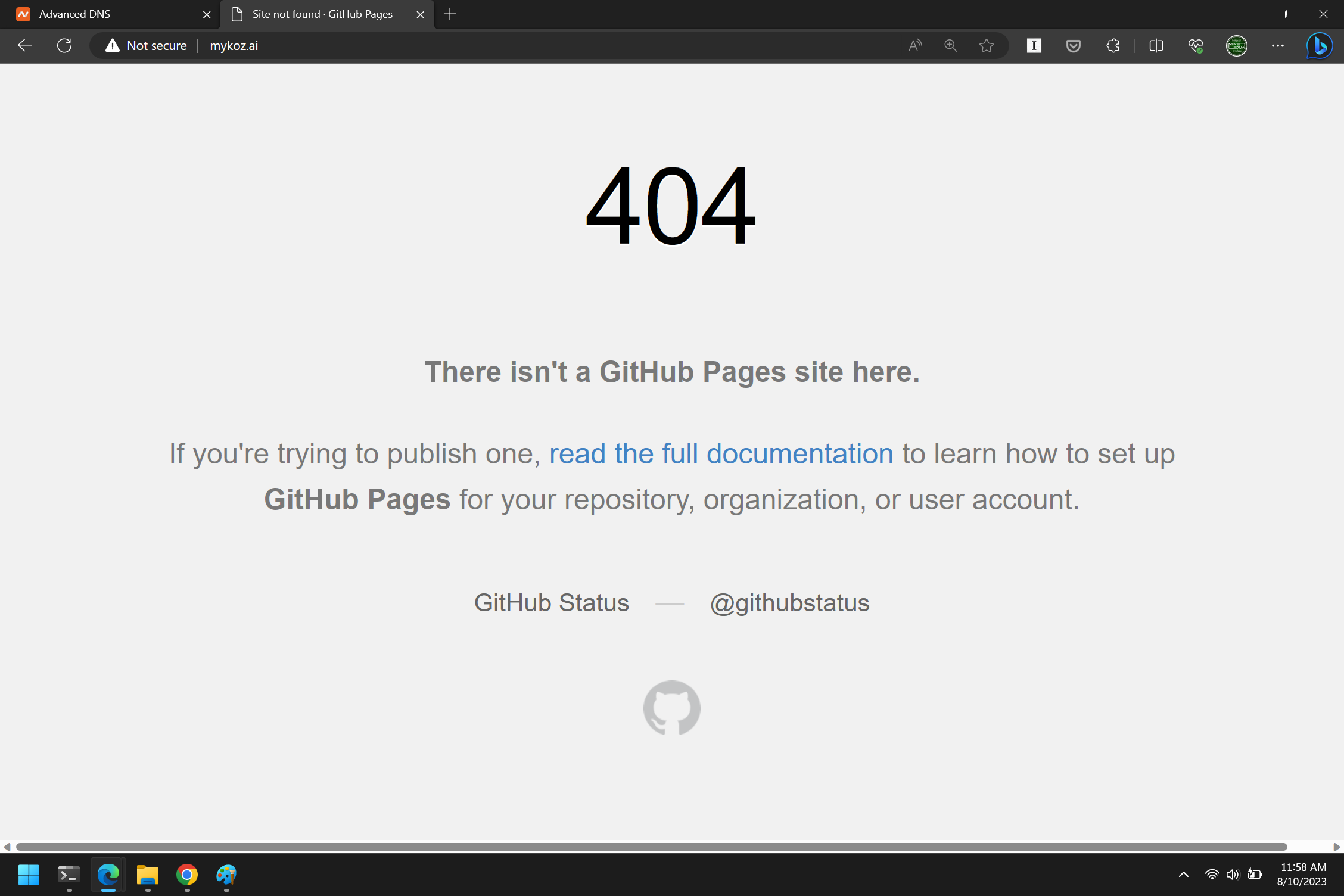This screenshot has width=1344, height=896.
Task: Open the Instapaper extension icon
Action: click(x=1034, y=45)
